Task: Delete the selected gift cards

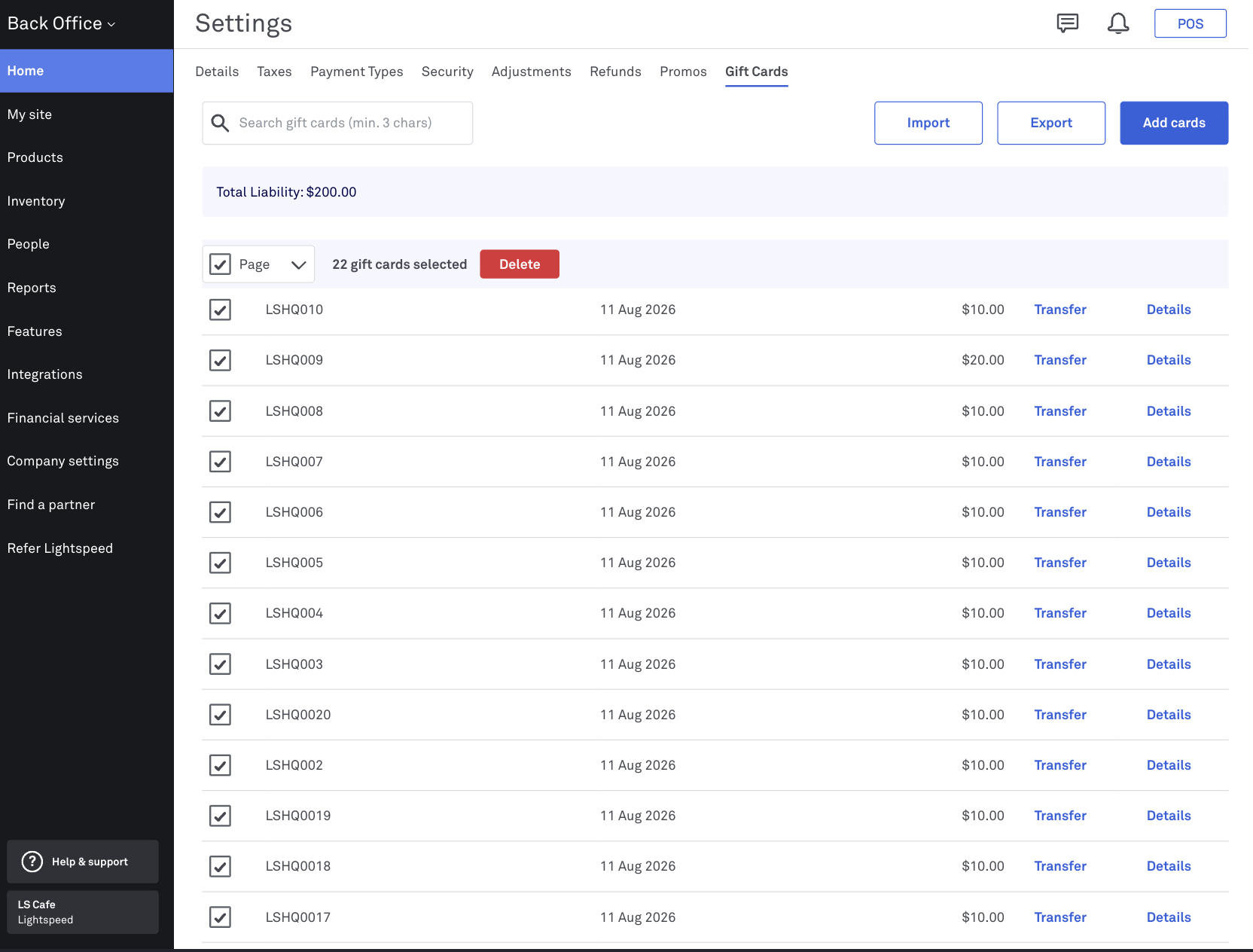Action: point(520,264)
